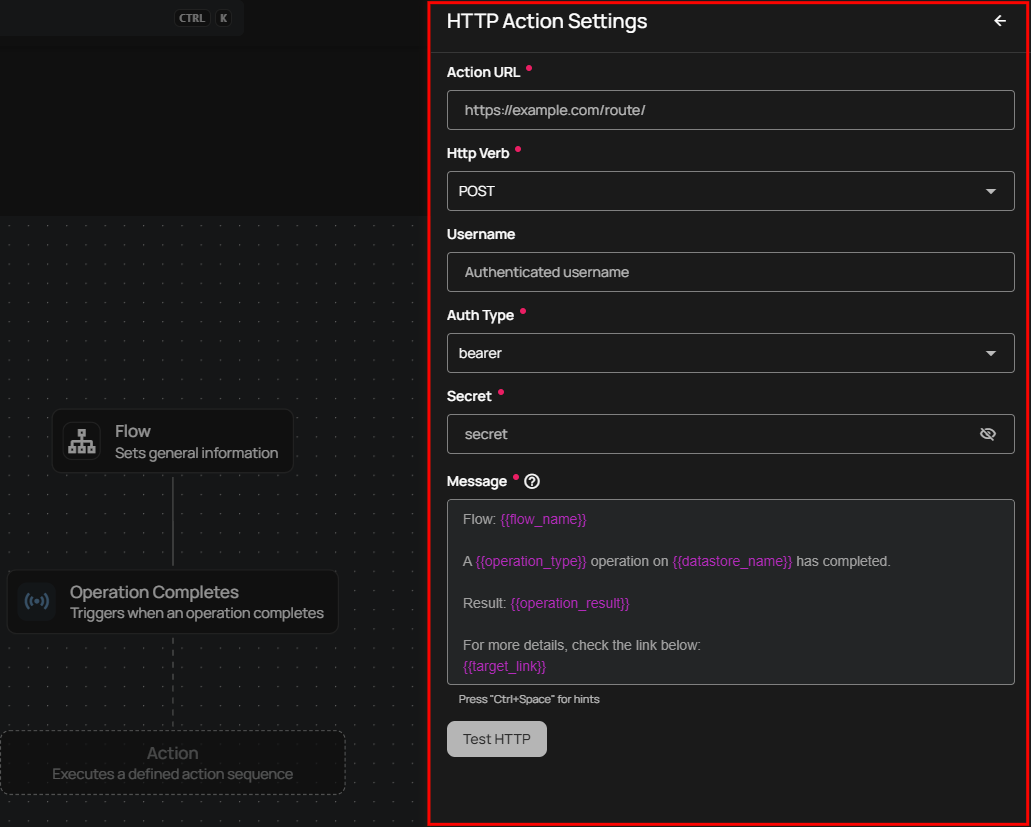Click the {{operation_type}} variable in Message
Viewport: 1031px width, 827px height.
pos(531,562)
